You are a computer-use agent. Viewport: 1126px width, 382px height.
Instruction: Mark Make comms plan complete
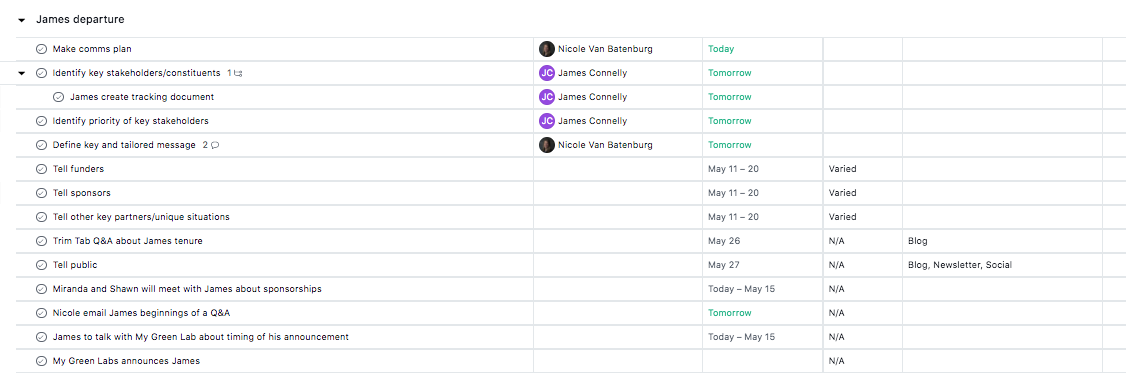point(42,49)
